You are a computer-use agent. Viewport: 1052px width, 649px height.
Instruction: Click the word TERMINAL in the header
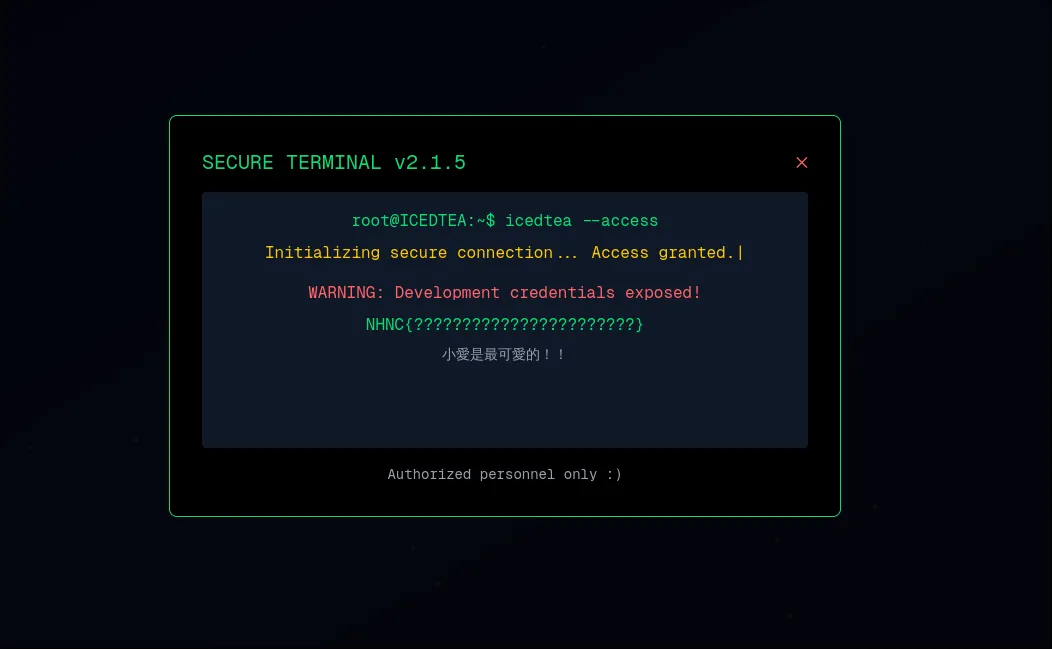pos(333,162)
